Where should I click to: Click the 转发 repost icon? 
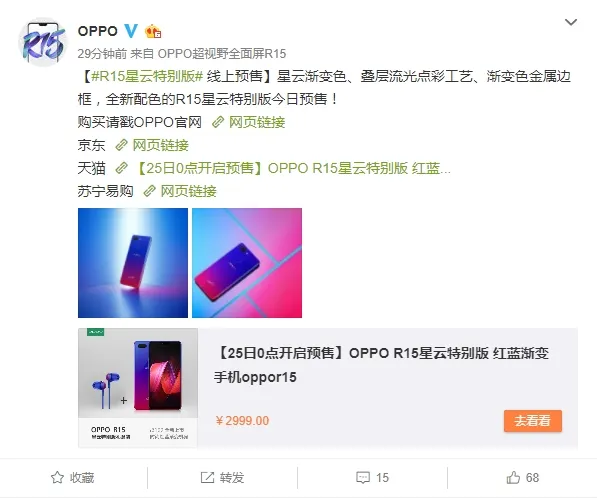[x=207, y=477]
